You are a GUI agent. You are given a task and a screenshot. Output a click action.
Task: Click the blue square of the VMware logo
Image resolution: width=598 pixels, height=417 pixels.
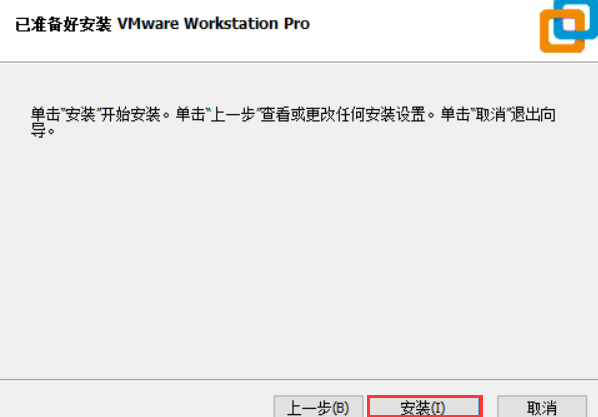click(x=589, y=15)
